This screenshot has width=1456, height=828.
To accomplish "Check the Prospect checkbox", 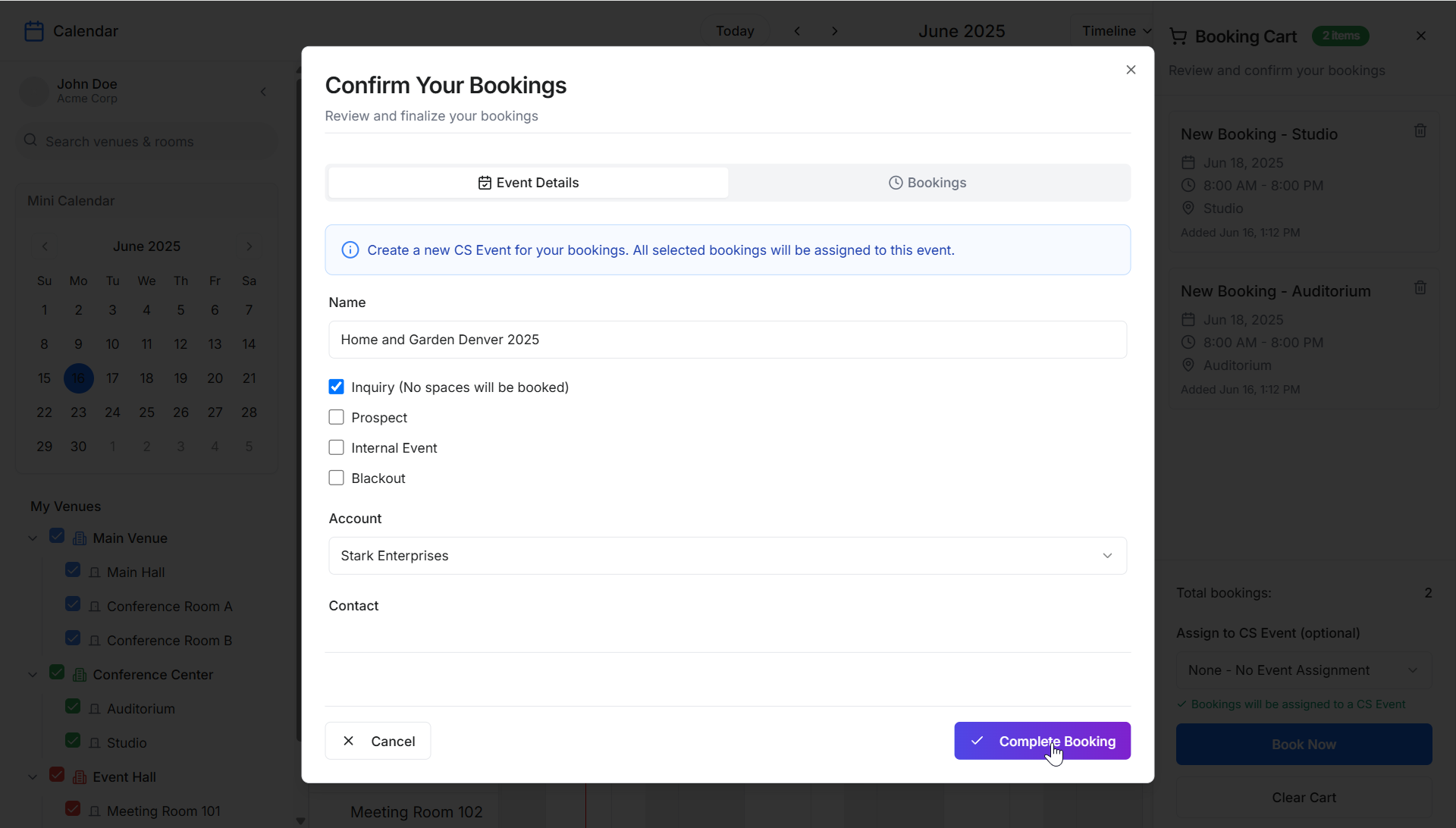I will [336, 417].
